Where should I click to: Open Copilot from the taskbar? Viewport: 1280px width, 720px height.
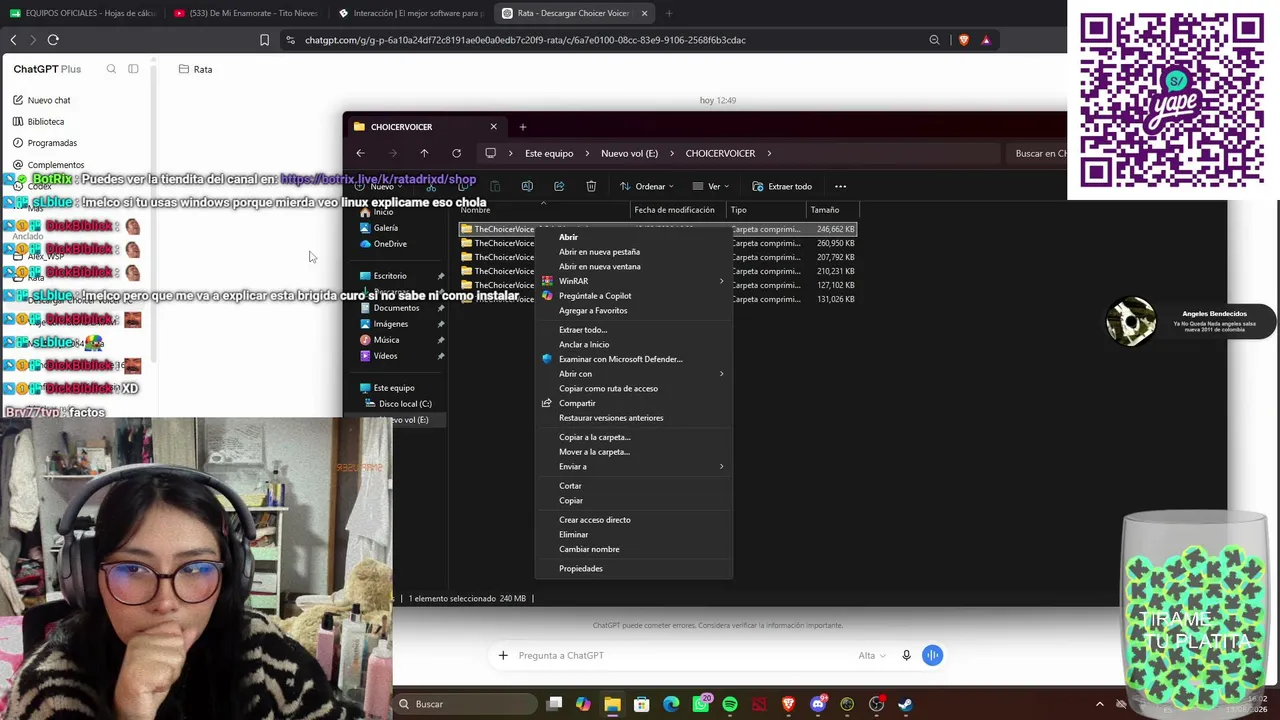coord(583,704)
